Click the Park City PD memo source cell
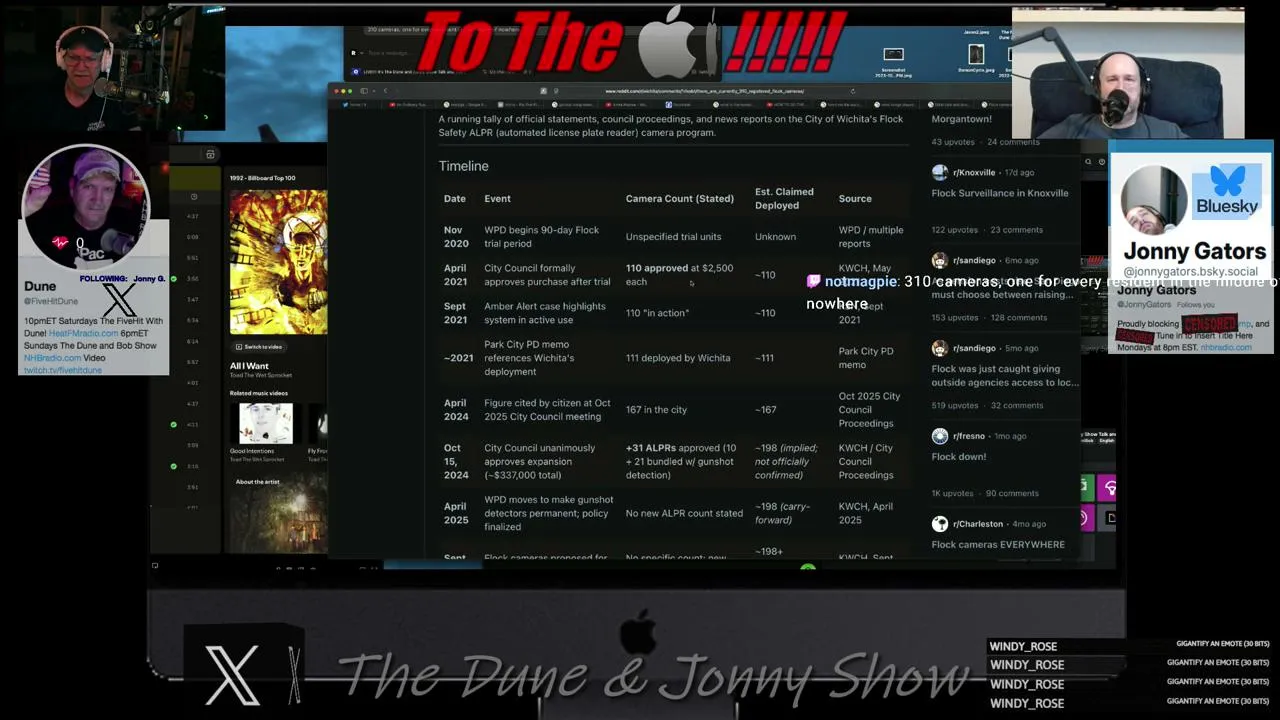Image resolution: width=1280 pixels, height=720 pixels. click(866, 358)
